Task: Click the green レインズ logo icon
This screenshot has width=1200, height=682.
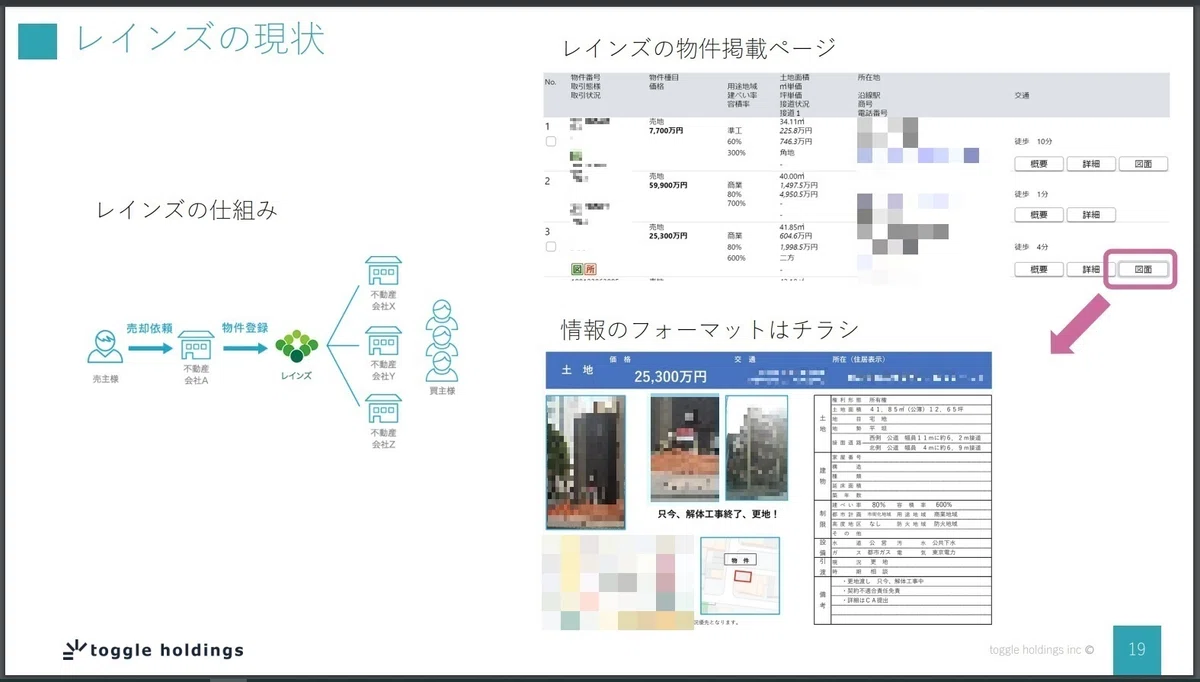Action: [x=296, y=347]
